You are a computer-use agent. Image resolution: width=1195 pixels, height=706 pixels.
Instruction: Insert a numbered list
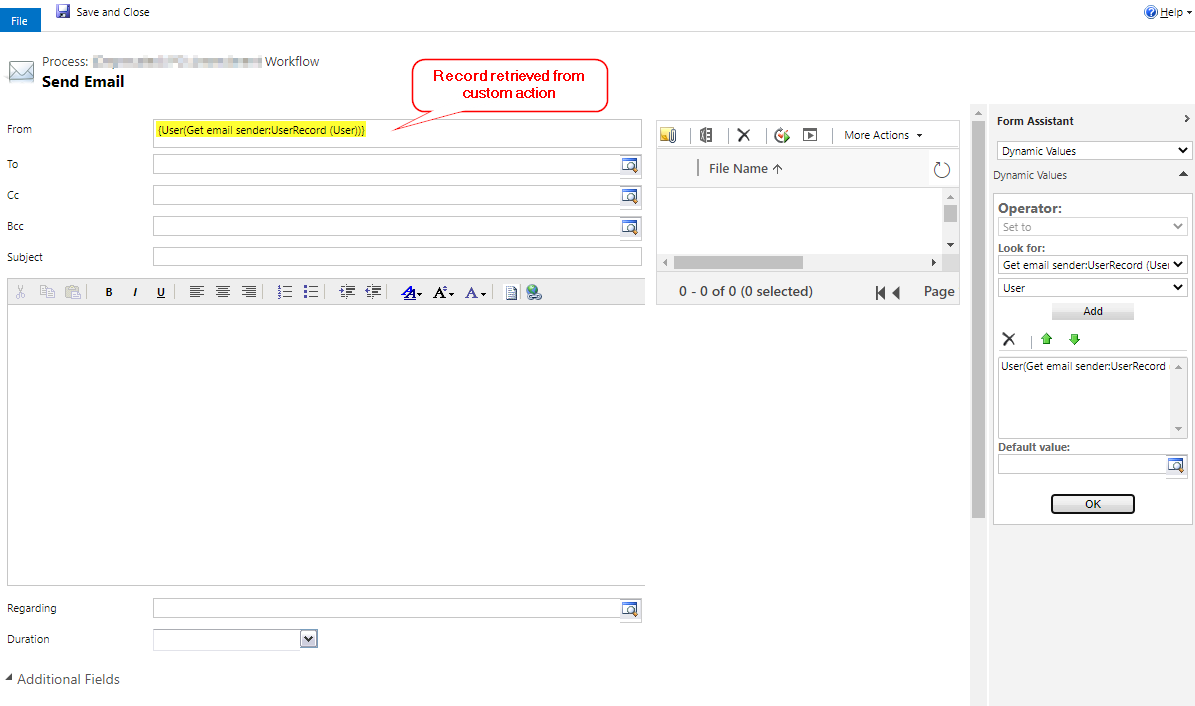tap(285, 292)
